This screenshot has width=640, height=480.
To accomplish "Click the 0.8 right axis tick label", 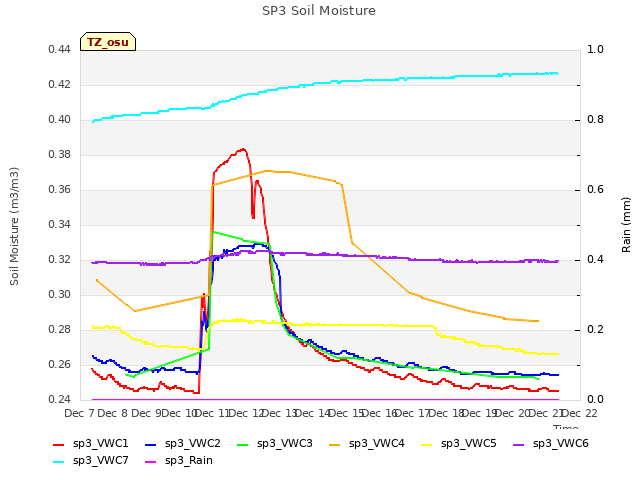I will point(595,120).
